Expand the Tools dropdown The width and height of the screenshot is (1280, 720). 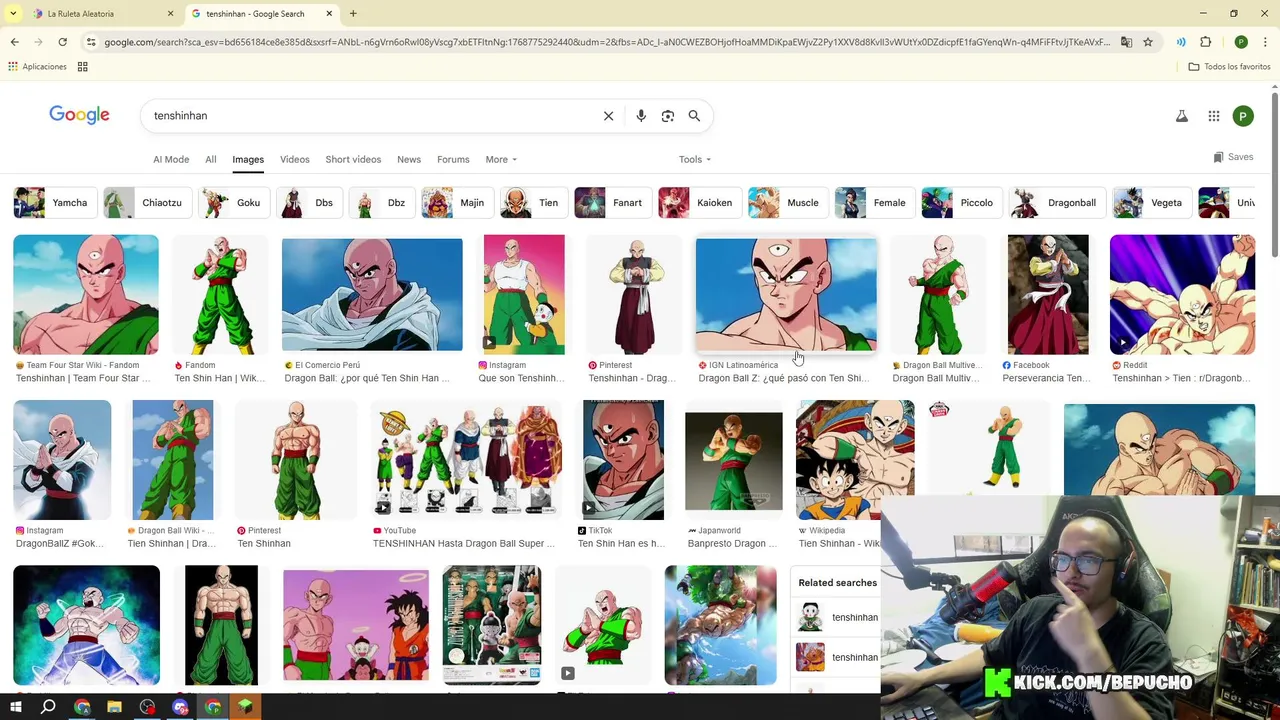click(695, 159)
